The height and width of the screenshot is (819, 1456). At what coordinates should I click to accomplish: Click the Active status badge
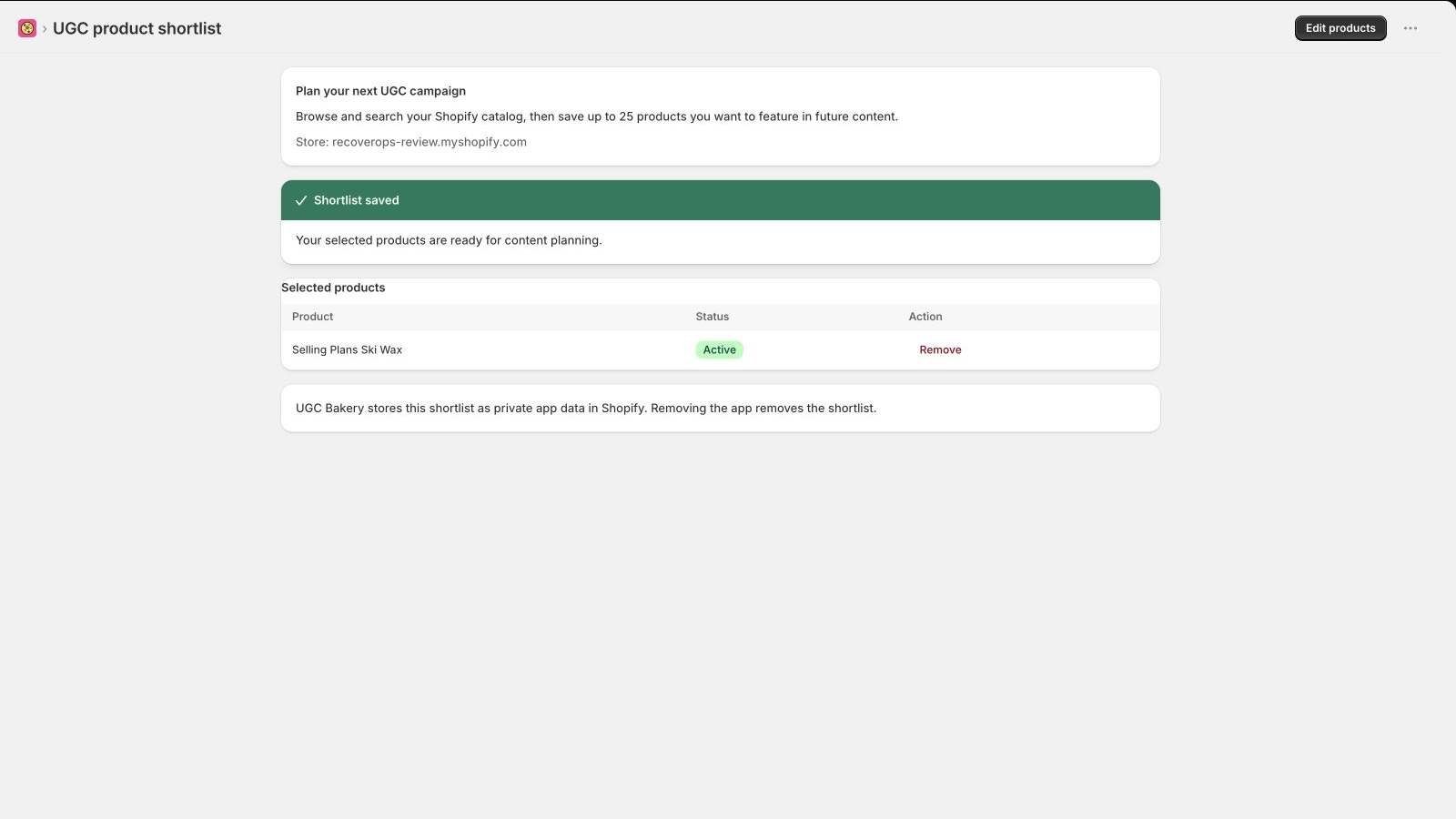point(719,349)
